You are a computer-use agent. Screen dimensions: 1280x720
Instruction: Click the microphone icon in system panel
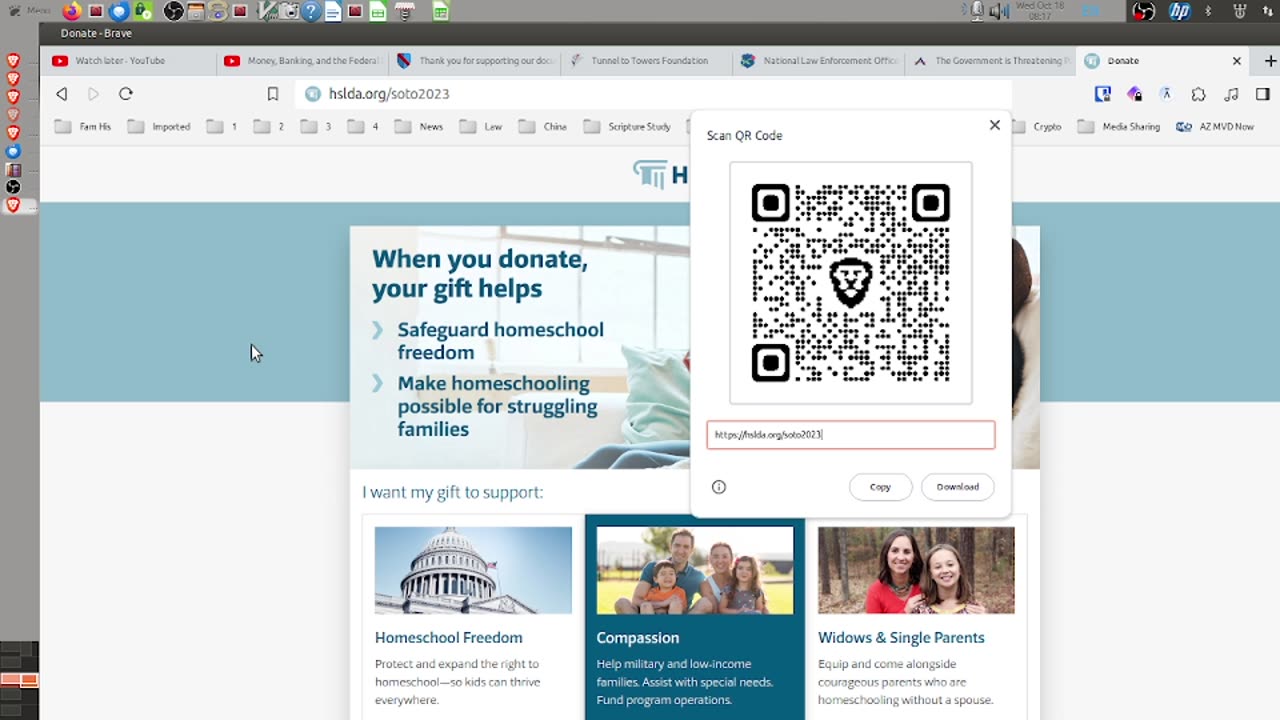[977, 12]
